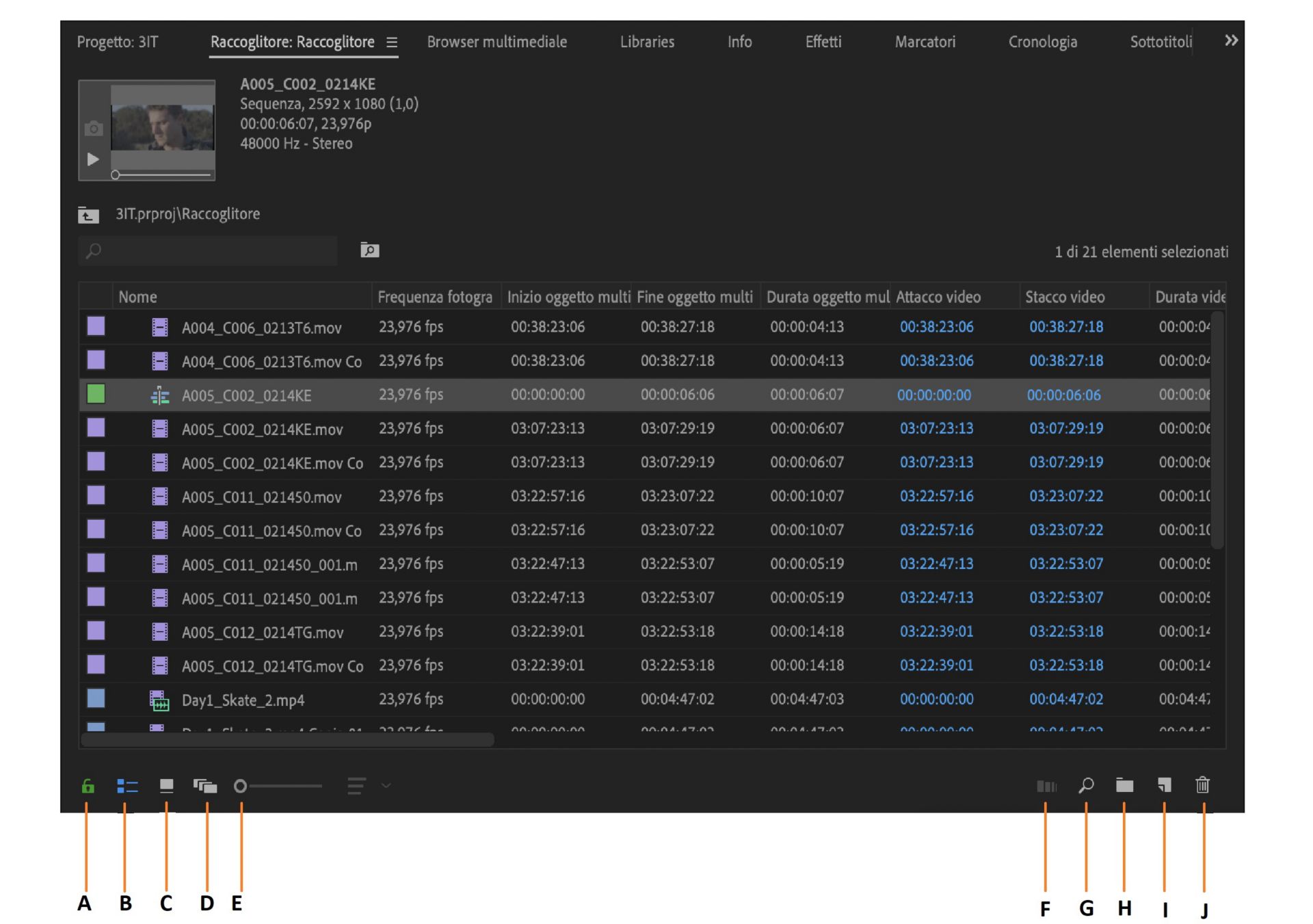Open the sort icons dropdown arrow
This screenshot has height=924, width=1313.
386,786
